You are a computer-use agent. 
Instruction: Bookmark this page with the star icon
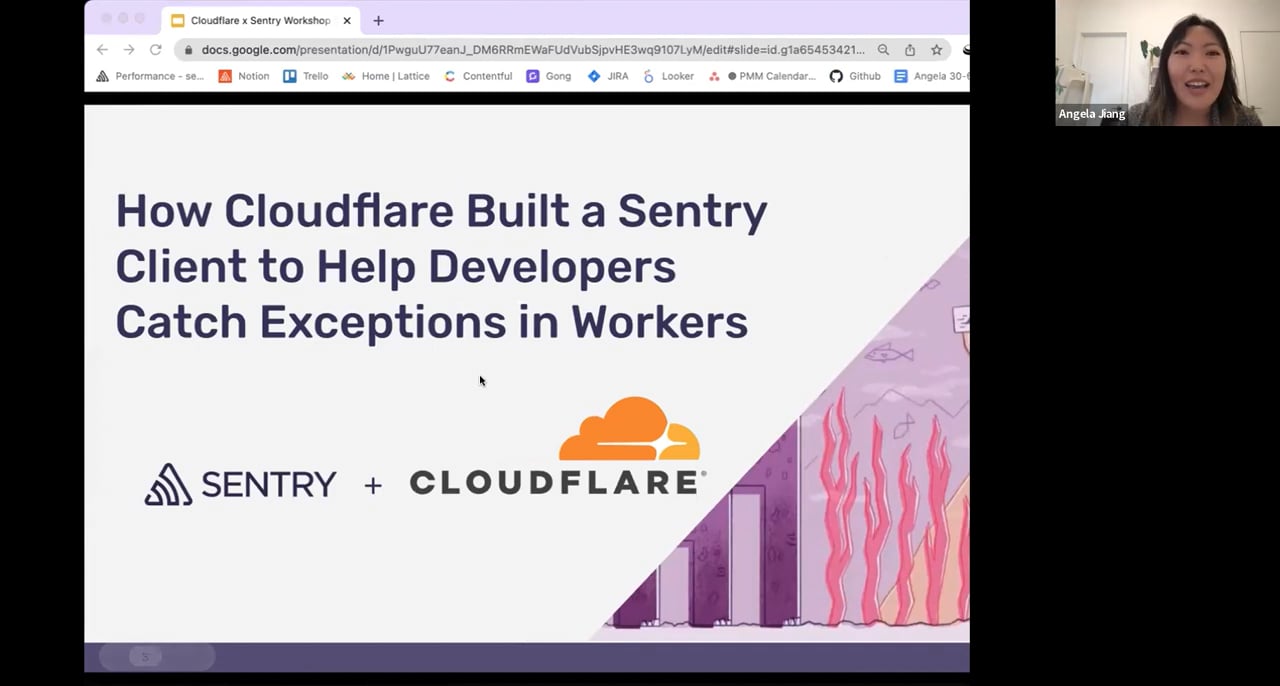937,49
